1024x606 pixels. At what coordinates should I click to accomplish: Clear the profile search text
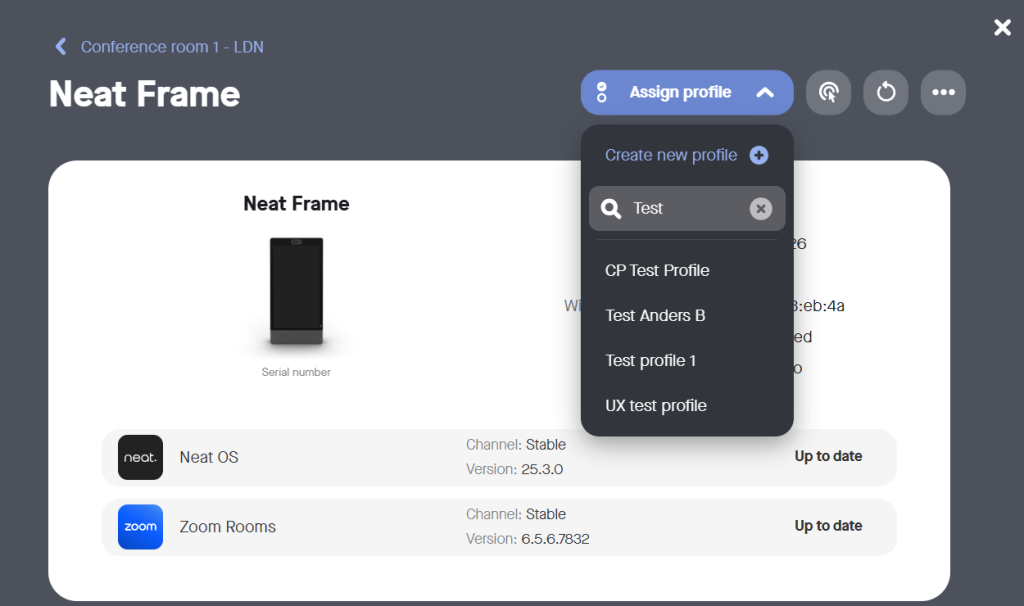tap(761, 208)
